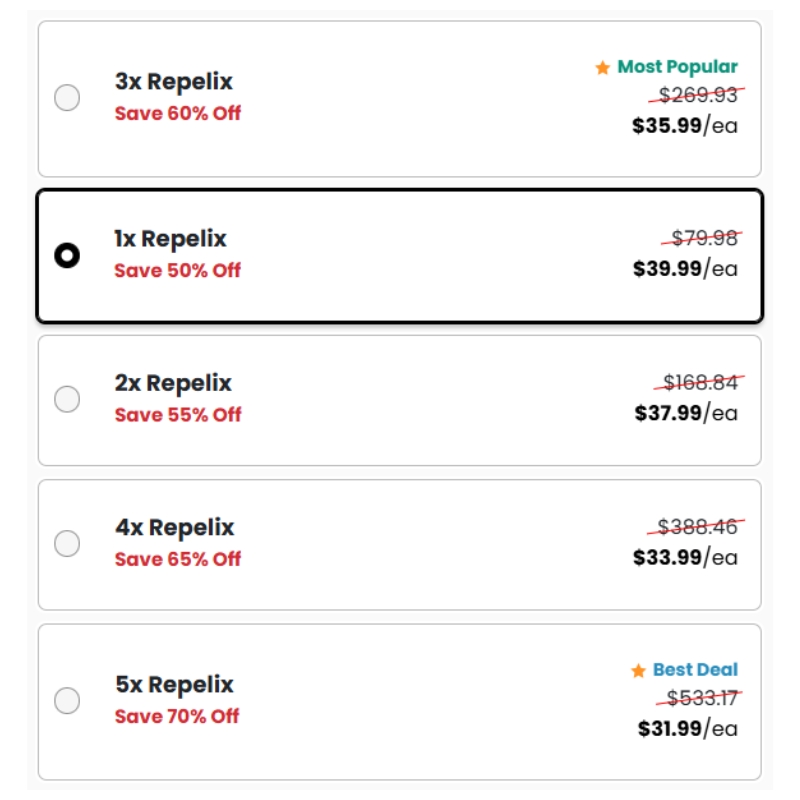Click the $35.99/ea price
The image size is (800, 800).
point(685,126)
